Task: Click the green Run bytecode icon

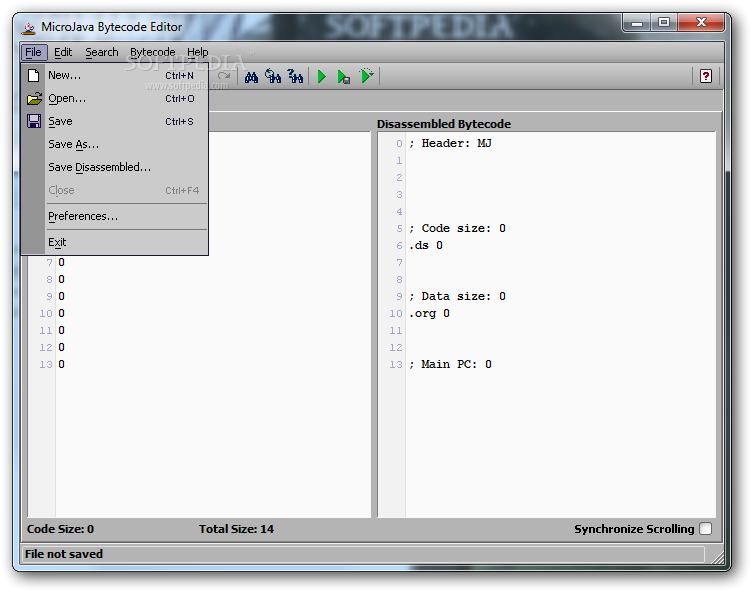Action: [x=322, y=76]
